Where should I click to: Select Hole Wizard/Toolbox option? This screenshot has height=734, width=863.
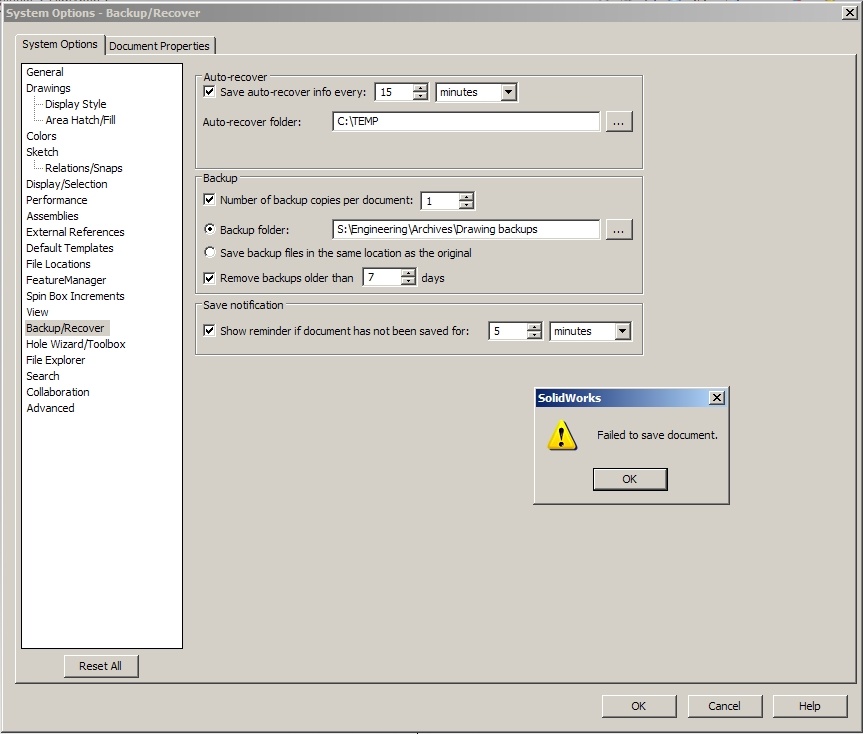coord(76,344)
